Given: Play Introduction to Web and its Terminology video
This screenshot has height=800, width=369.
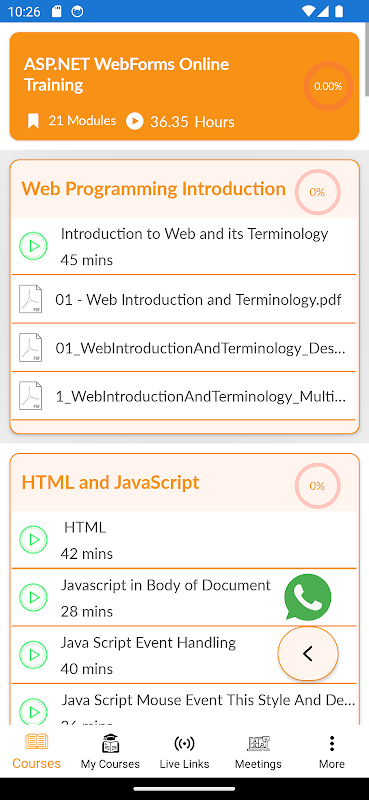Looking at the screenshot, I should (34, 246).
